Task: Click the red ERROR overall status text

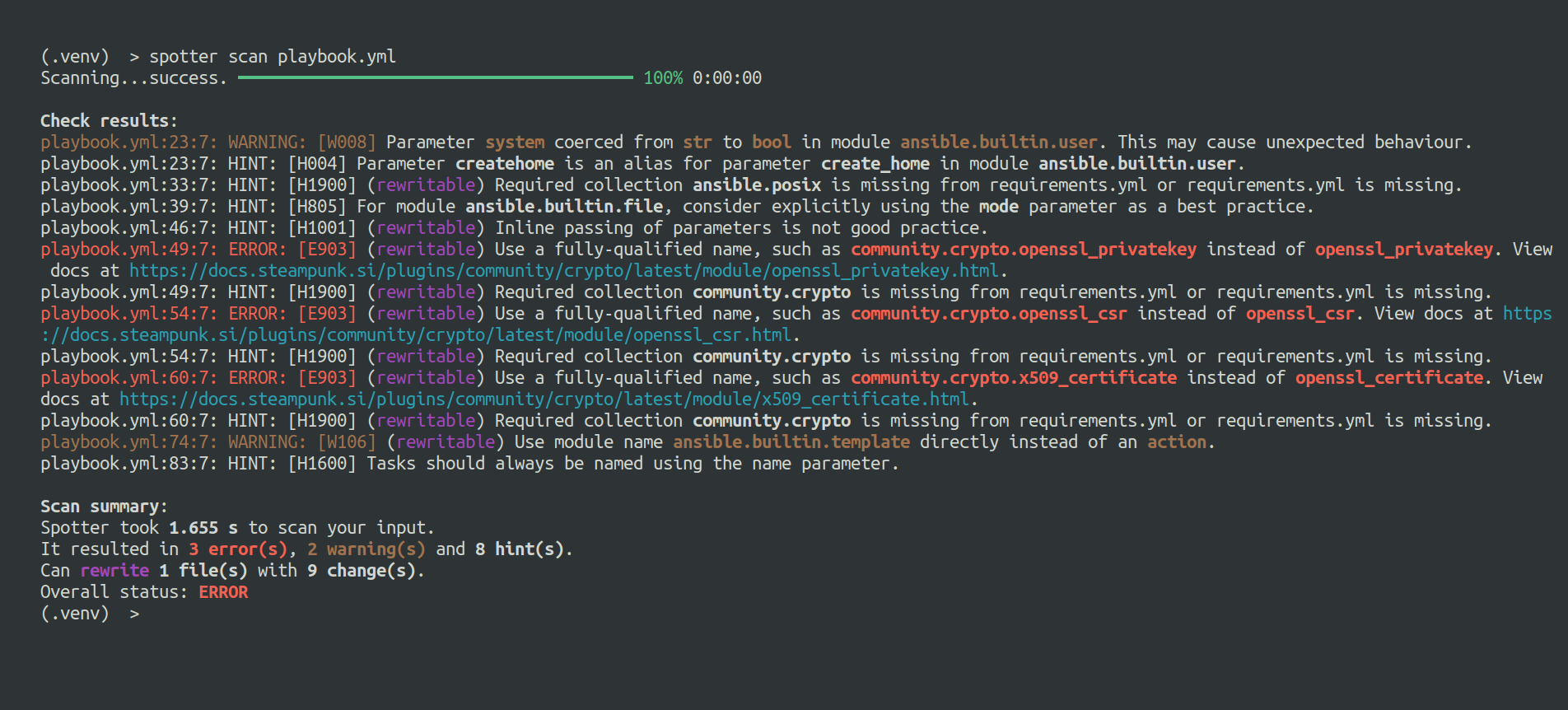Action: tap(223, 592)
